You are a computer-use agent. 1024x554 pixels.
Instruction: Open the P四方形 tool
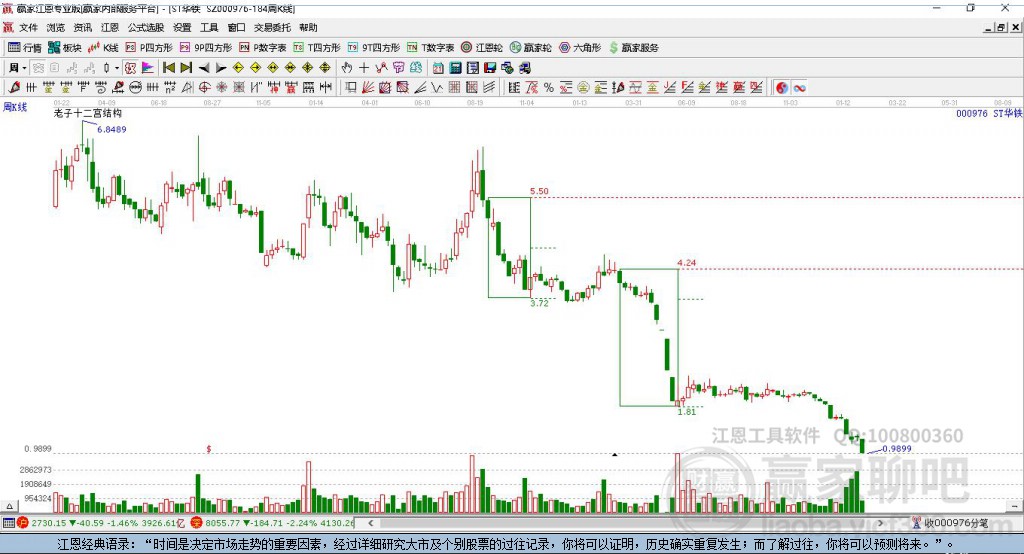[149, 48]
